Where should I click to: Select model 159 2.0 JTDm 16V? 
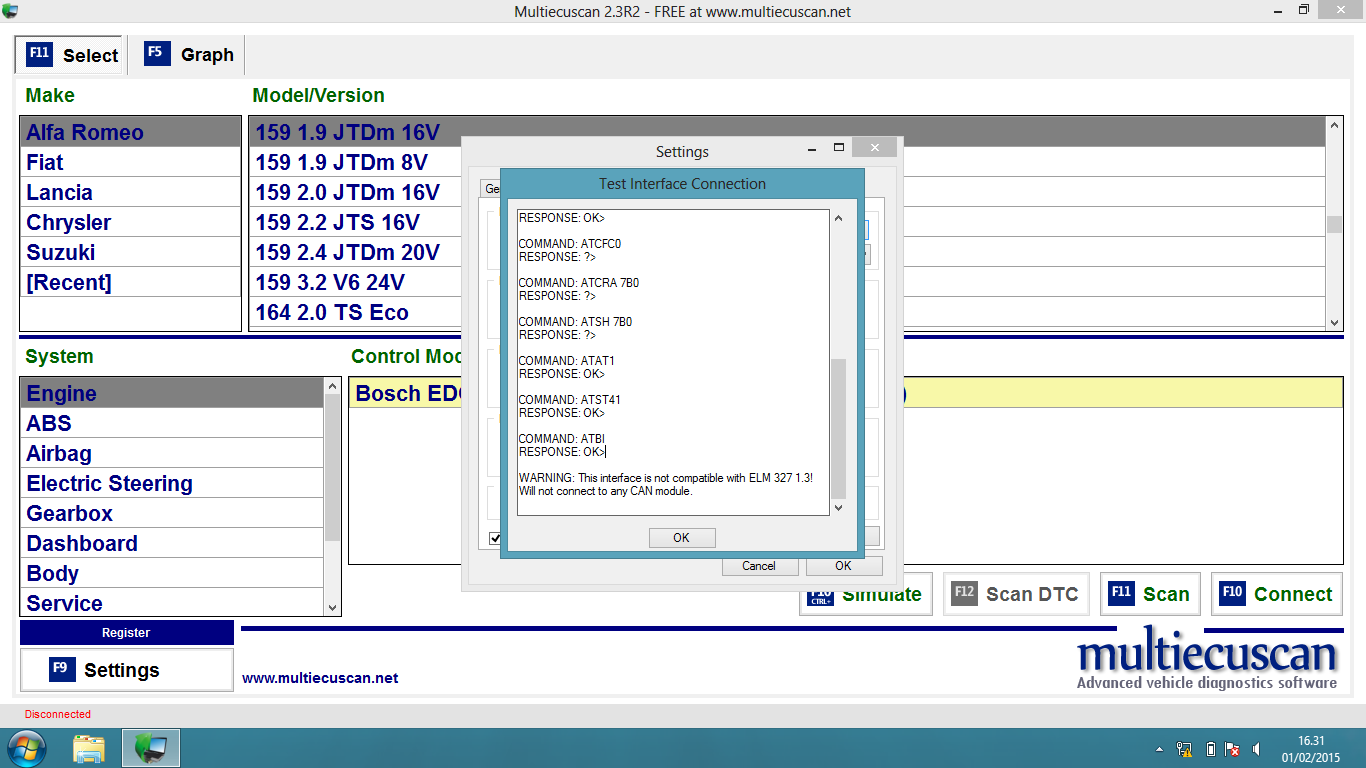coord(355,192)
